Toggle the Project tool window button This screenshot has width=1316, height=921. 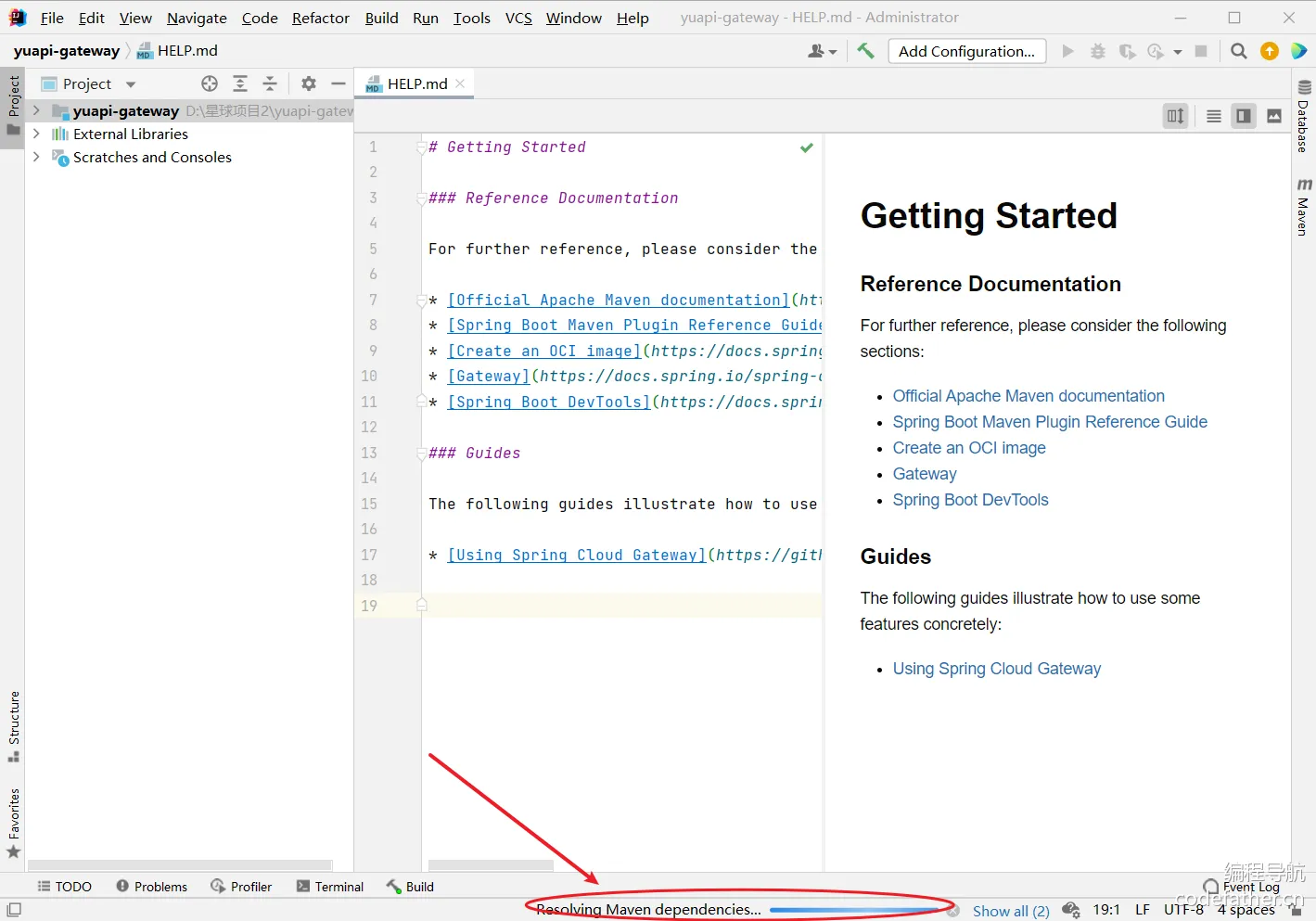click(x=14, y=106)
